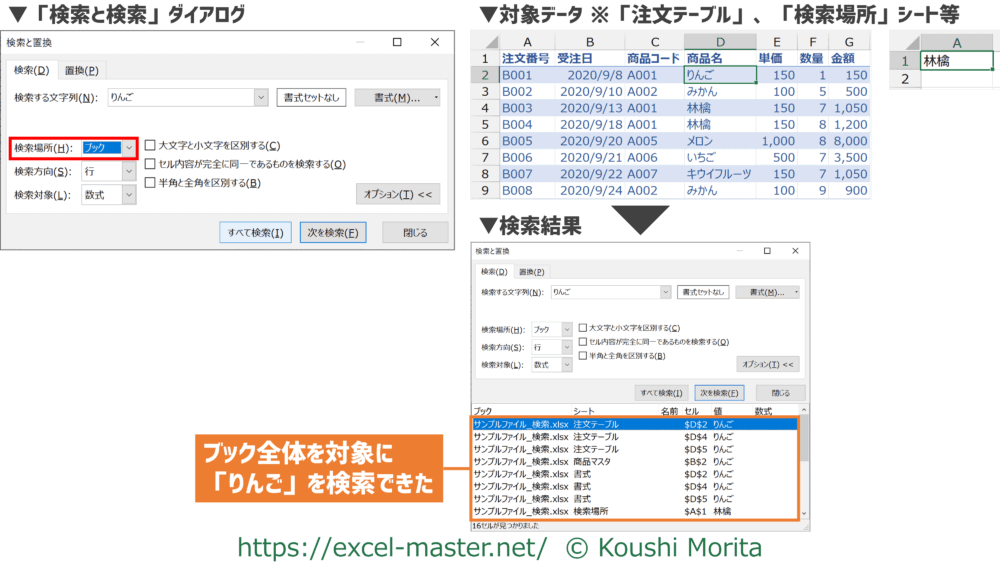Click the オプション << button to collapse options
Image resolution: width=1000 pixels, height=563 pixels.
coord(397,194)
